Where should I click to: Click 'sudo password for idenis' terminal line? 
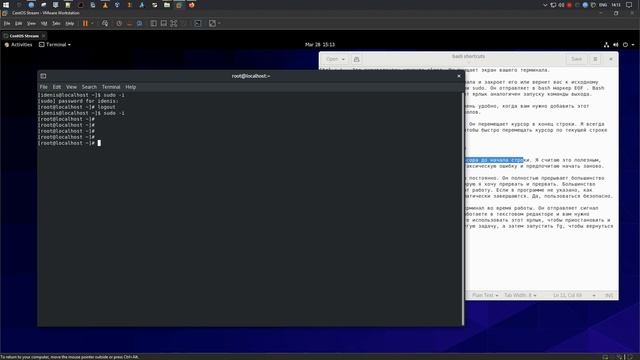(x=78, y=101)
